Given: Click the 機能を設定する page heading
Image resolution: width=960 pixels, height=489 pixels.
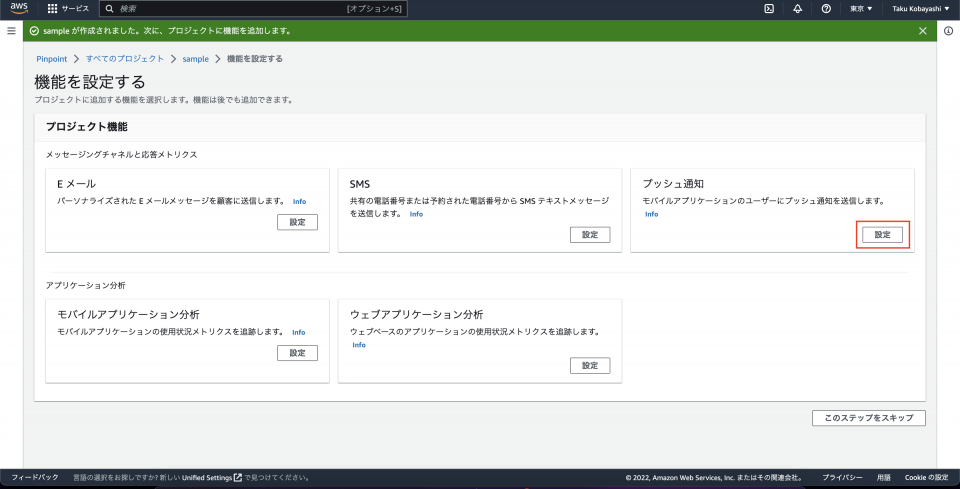Looking at the screenshot, I should tap(90, 81).
